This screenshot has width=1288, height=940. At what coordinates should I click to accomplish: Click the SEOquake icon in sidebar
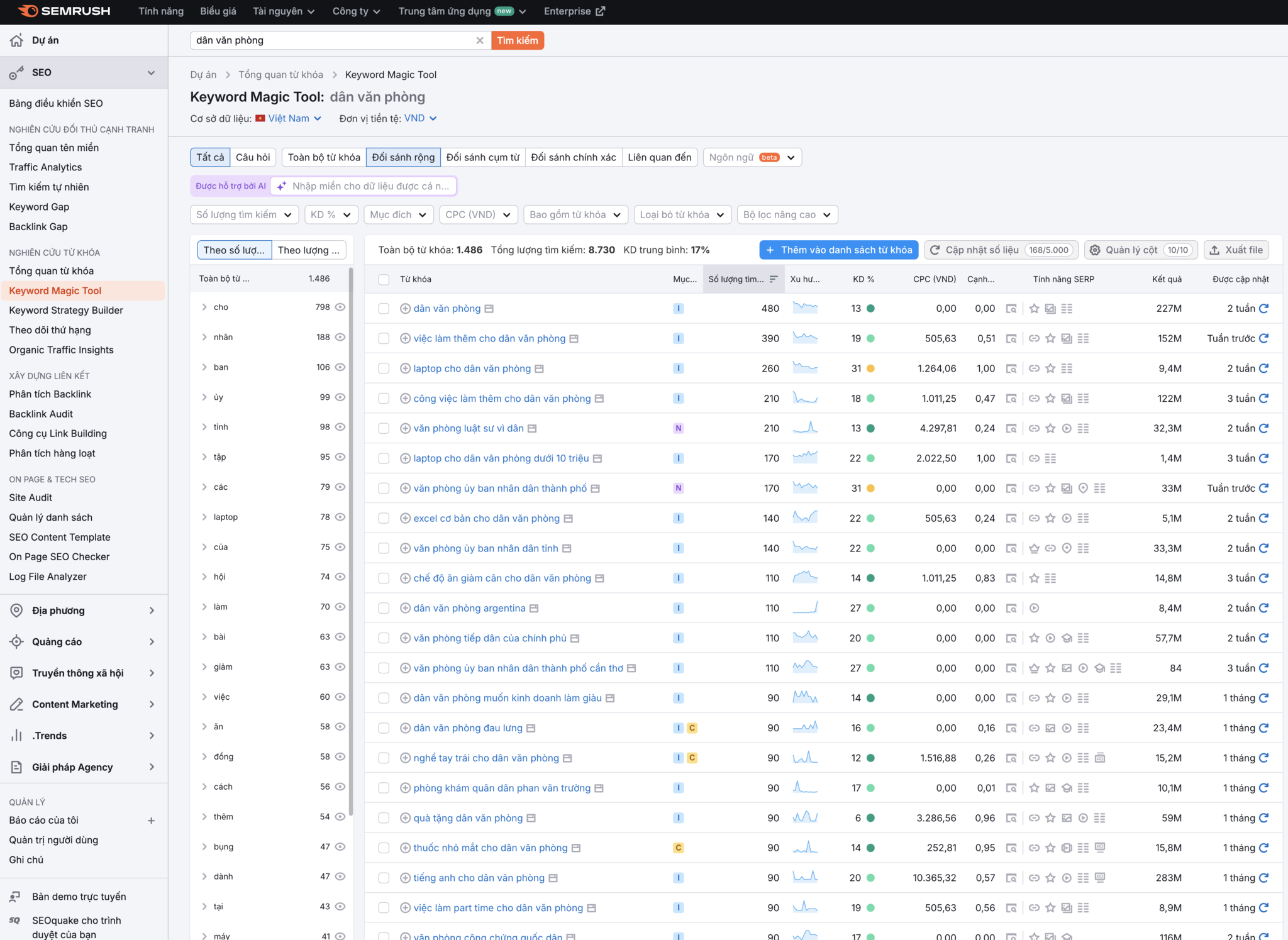click(x=15, y=920)
